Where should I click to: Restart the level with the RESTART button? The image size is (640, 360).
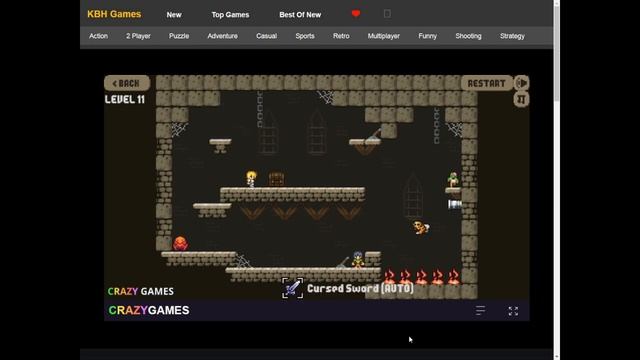pyautogui.click(x=487, y=83)
